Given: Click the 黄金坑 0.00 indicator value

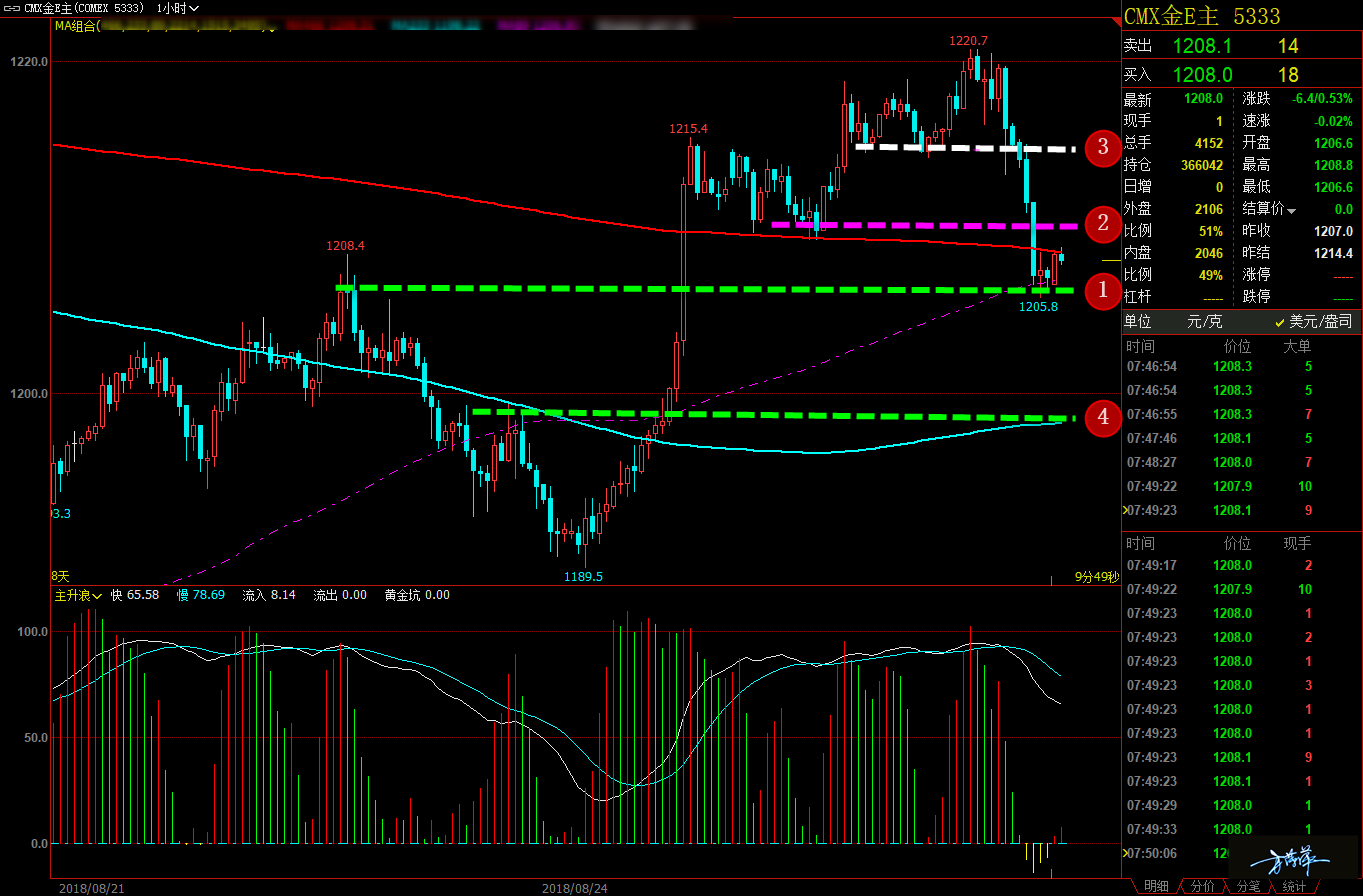Looking at the screenshot, I should [x=417, y=595].
